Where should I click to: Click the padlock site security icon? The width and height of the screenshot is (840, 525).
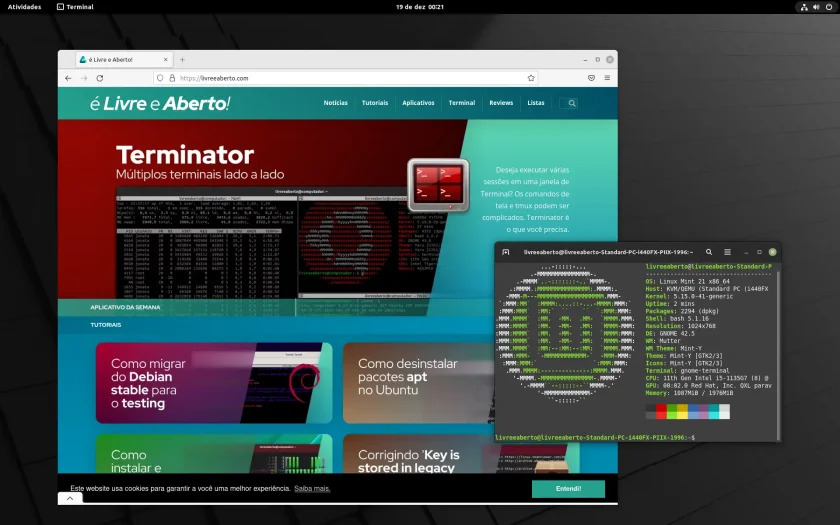(x=172, y=78)
